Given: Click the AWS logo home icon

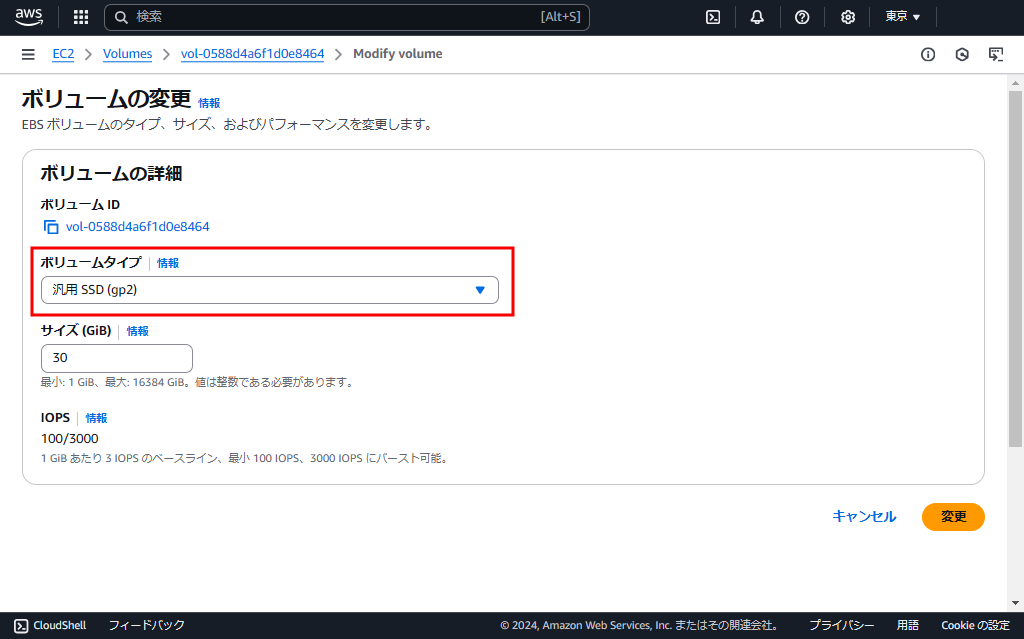Looking at the screenshot, I should coord(29,16).
